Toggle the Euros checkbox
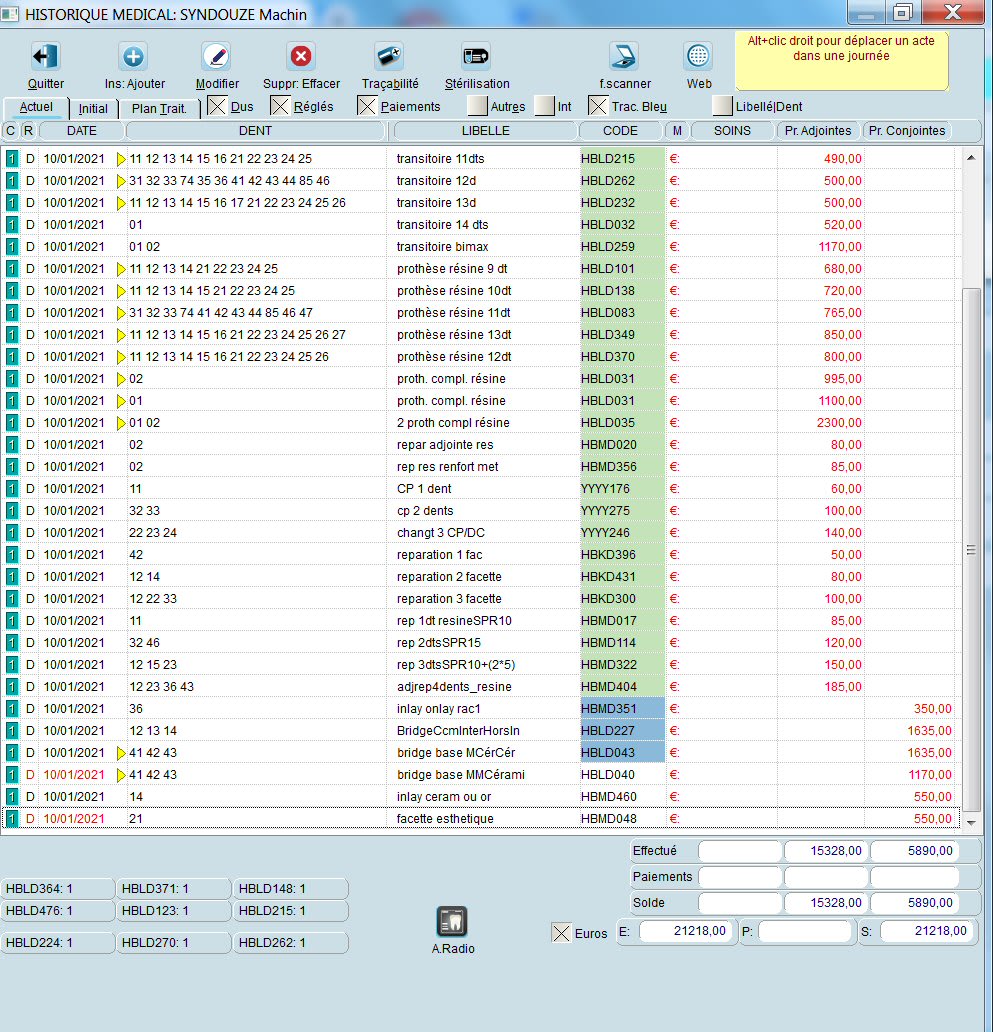 (x=561, y=933)
